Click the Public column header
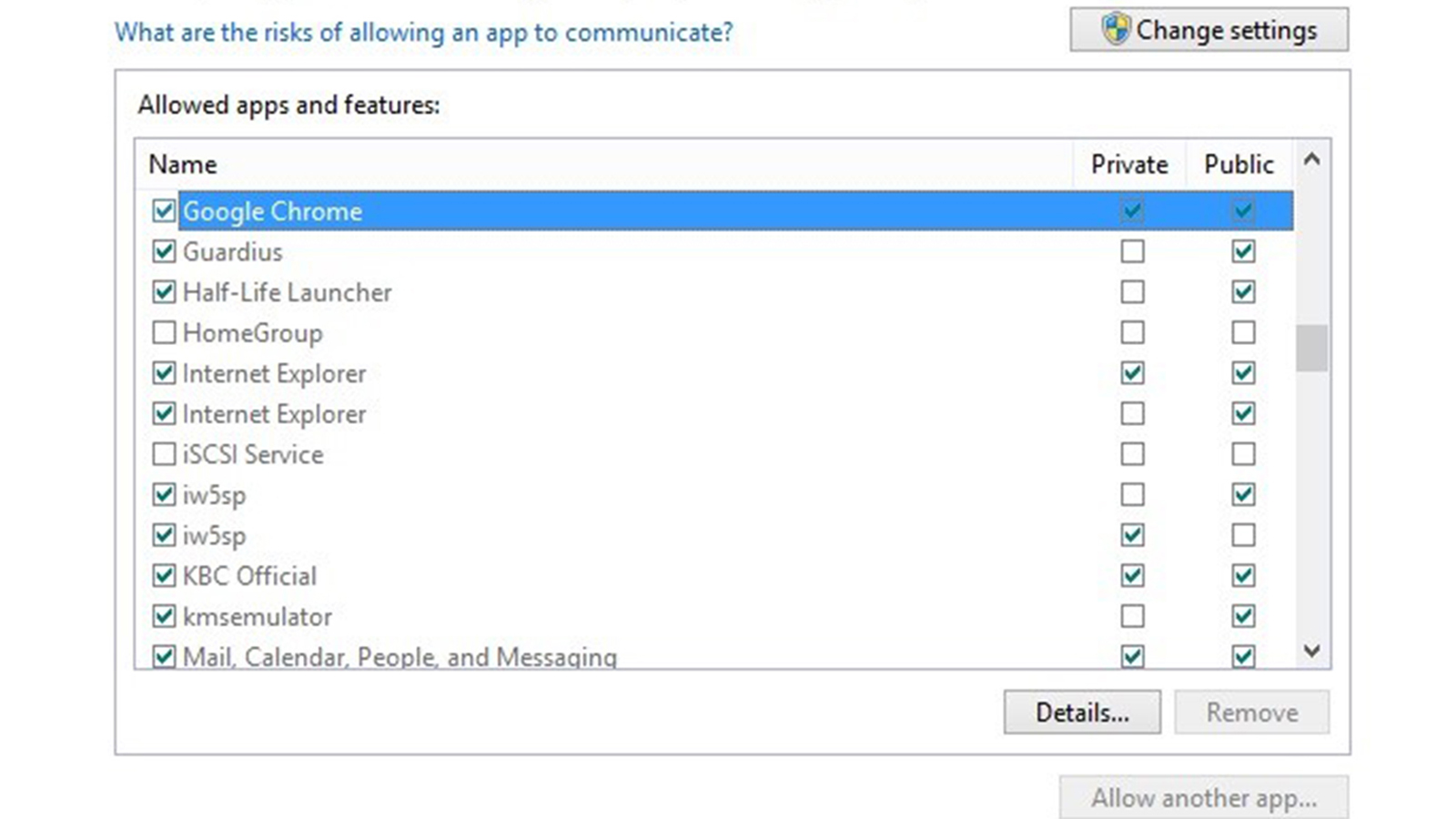Viewport: 1456px width, 819px height. pyautogui.click(x=1239, y=165)
